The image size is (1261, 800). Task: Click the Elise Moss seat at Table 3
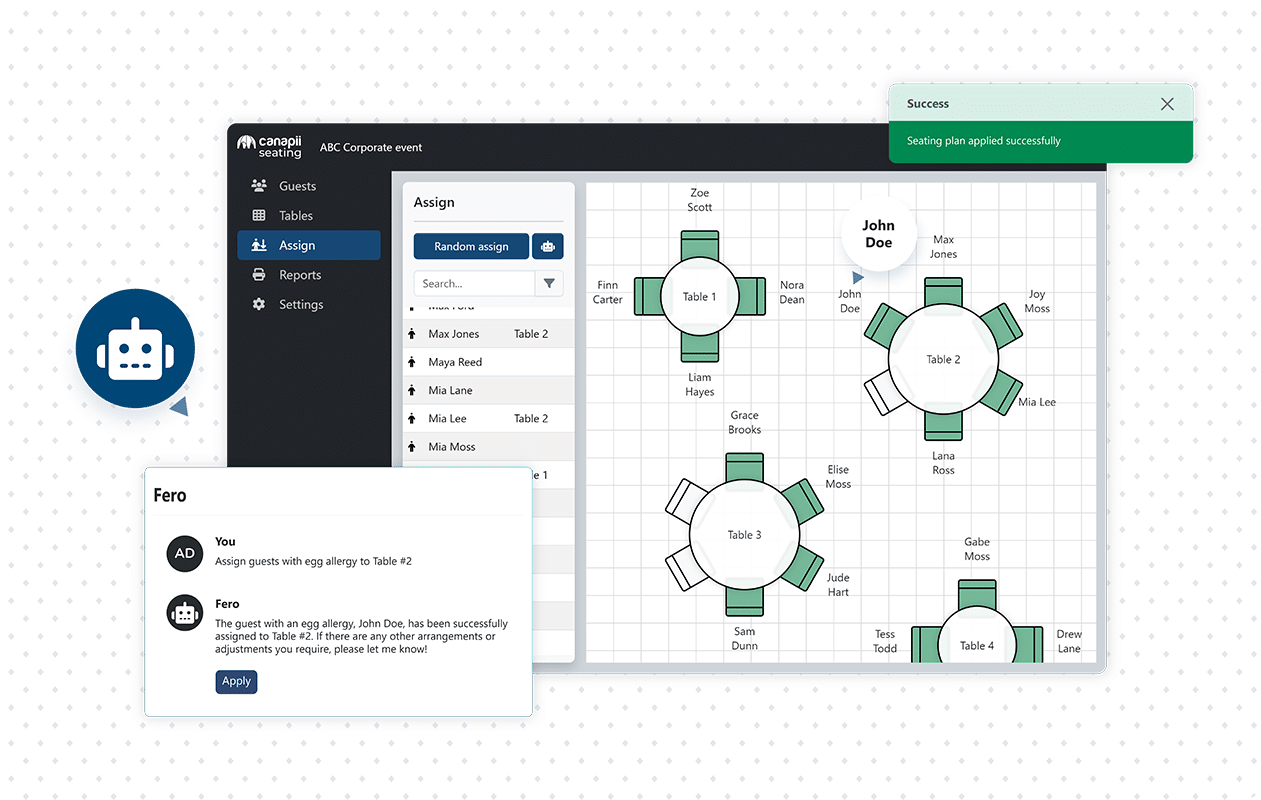pyautogui.click(x=802, y=500)
